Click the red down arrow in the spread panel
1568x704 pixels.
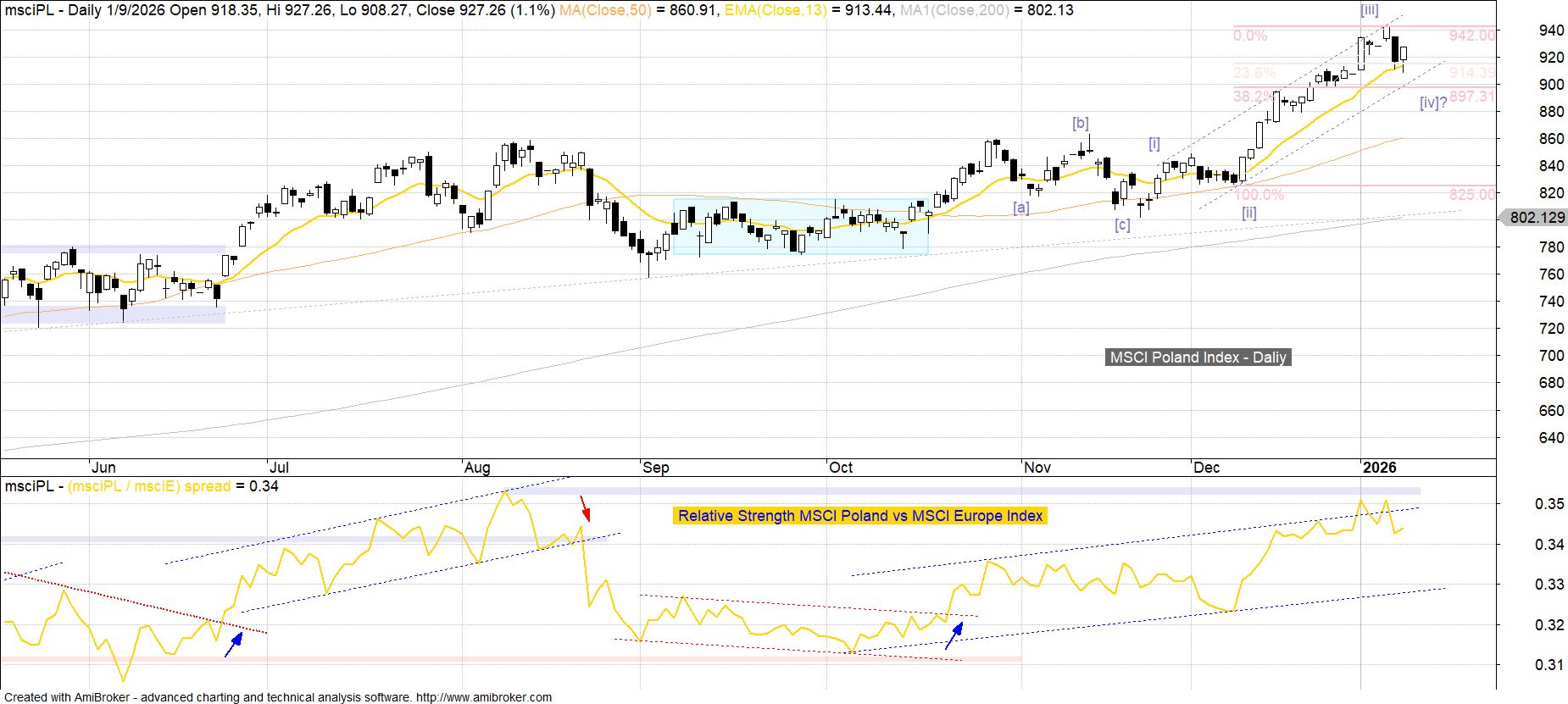(x=585, y=508)
